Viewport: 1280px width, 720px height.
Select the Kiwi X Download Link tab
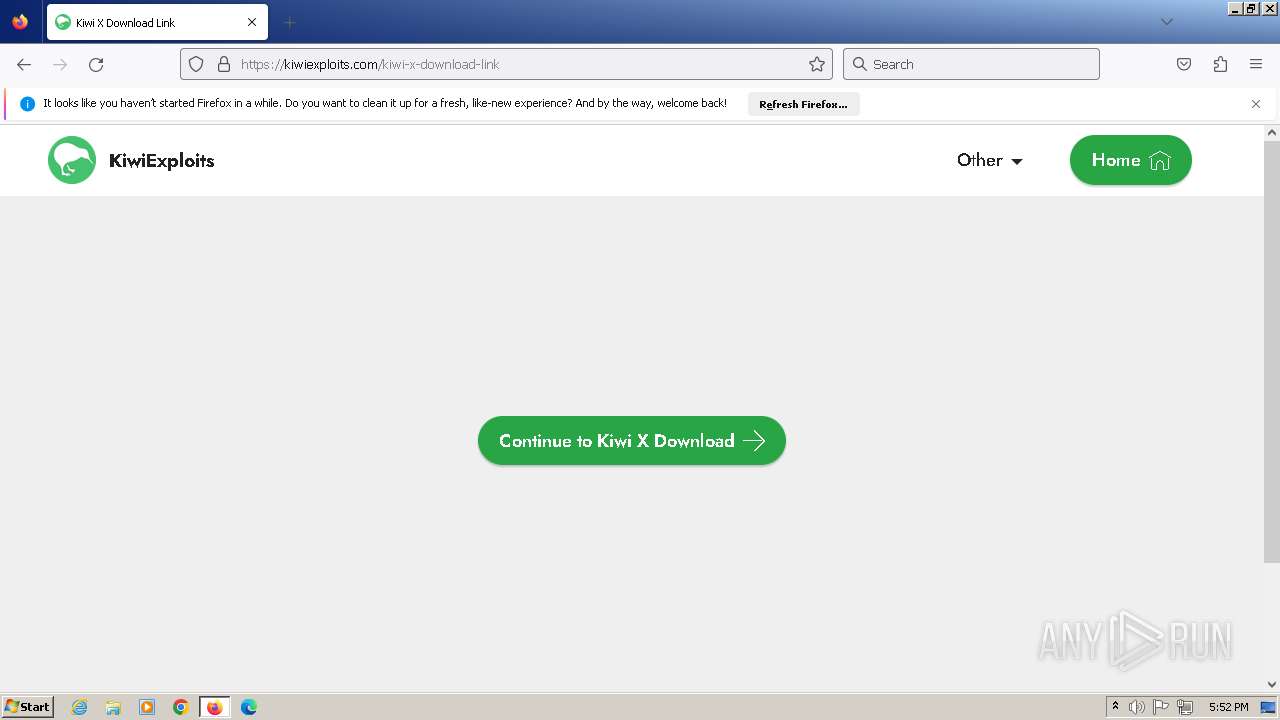click(157, 22)
